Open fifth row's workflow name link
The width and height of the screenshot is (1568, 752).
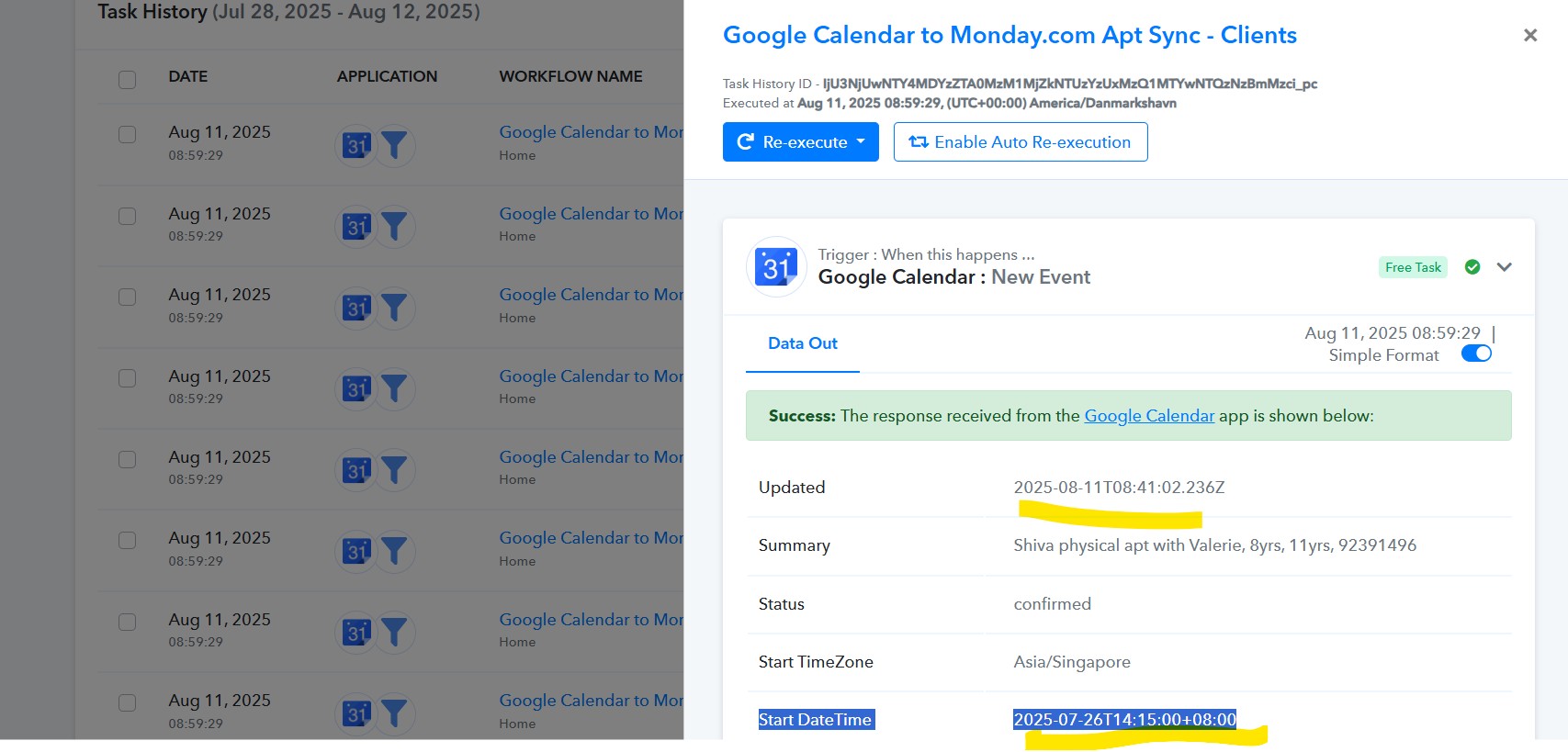tap(591, 457)
